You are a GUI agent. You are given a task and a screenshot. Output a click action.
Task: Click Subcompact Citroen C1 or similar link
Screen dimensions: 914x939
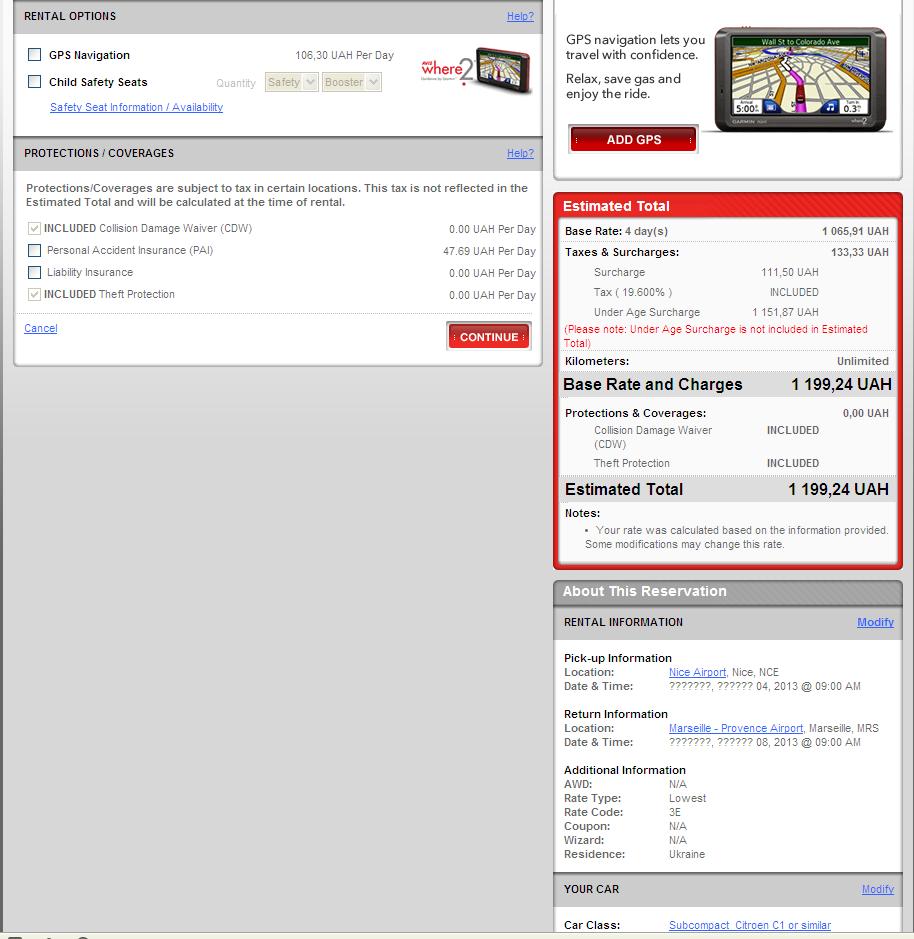[x=749, y=926]
